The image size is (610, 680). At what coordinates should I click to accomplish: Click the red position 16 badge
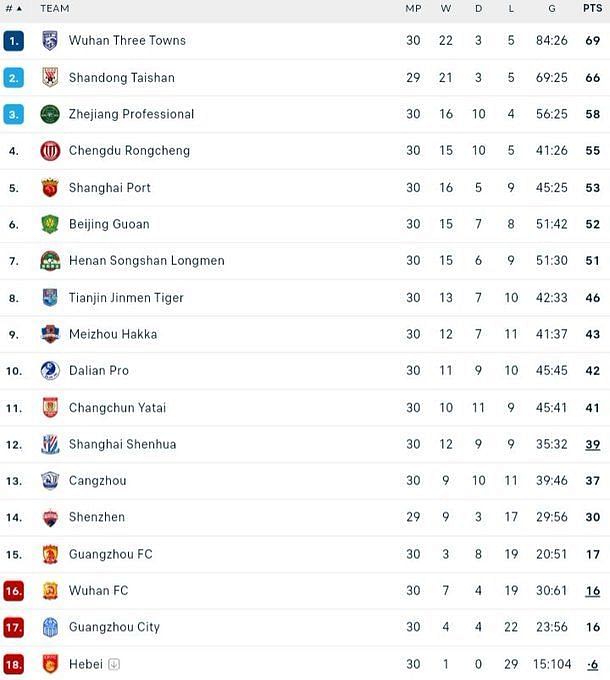coord(13,591)
